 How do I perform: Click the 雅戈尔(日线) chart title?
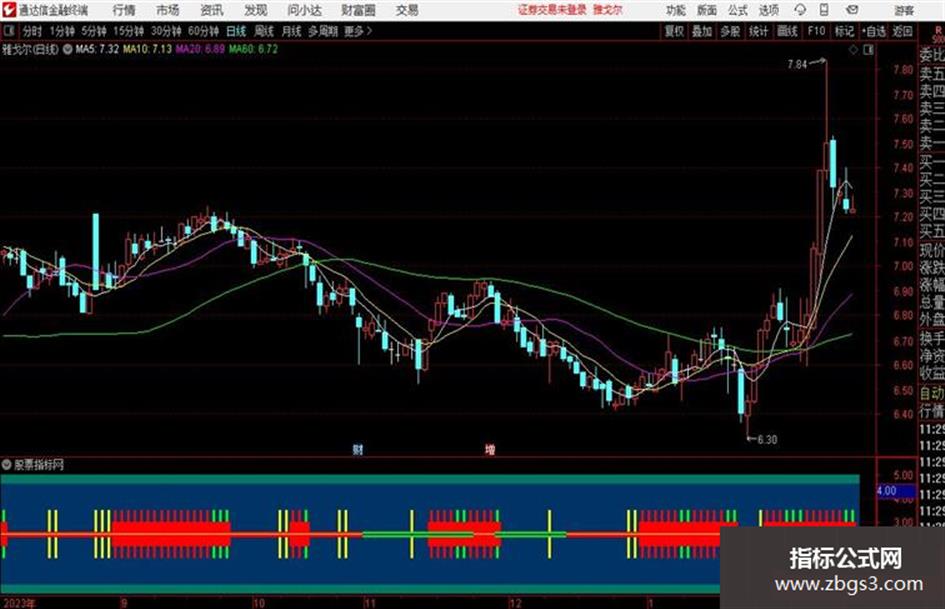click(x=30, y=49)
